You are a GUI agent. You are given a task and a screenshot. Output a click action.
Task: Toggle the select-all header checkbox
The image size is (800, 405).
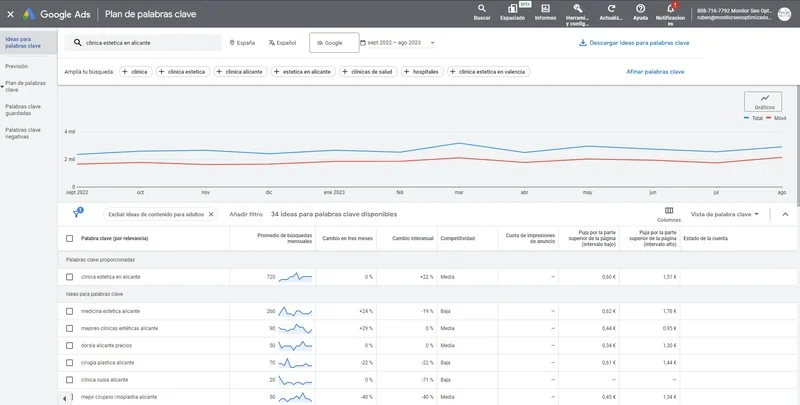pyautogui.click(x=69, y=239)
